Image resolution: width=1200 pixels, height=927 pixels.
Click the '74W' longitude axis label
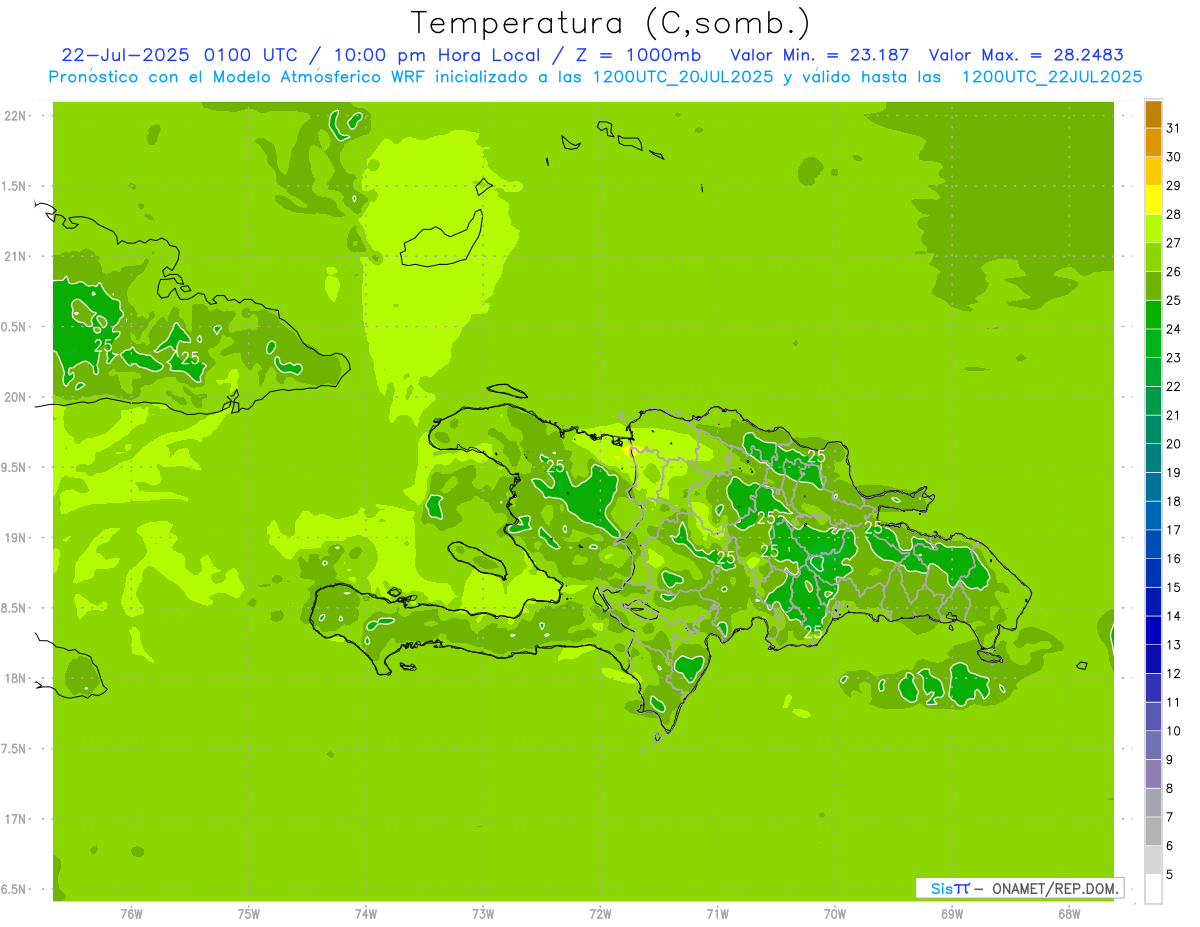click(365, 914)
